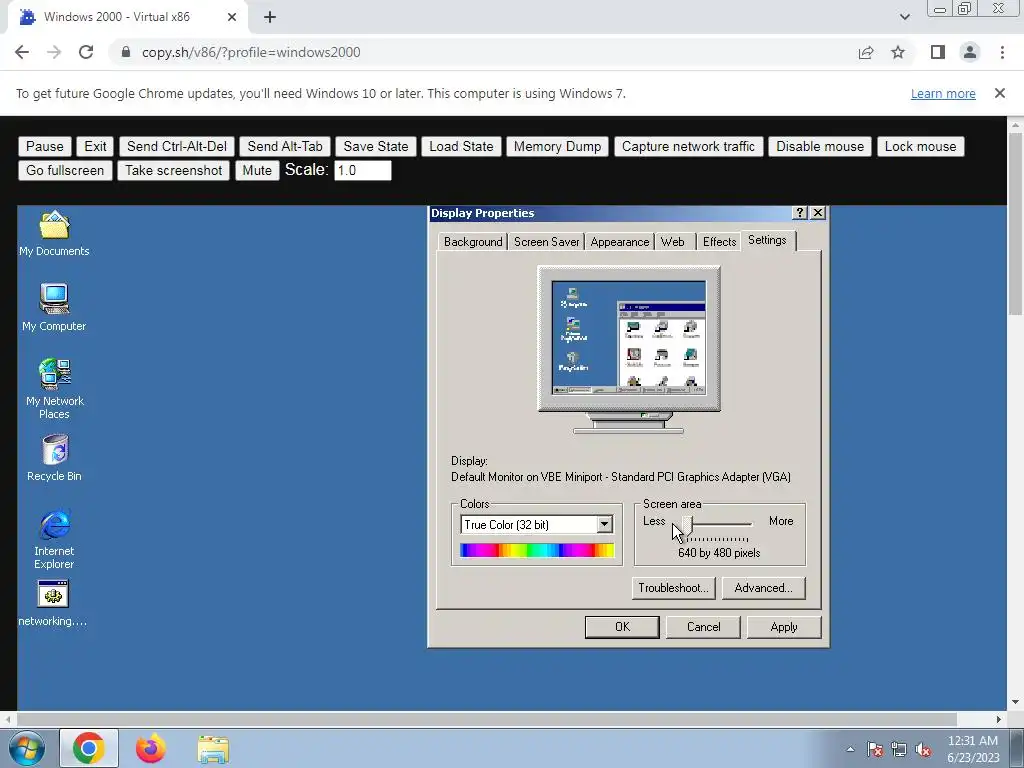Click the rainbow color spectrum preview bar

537,551
